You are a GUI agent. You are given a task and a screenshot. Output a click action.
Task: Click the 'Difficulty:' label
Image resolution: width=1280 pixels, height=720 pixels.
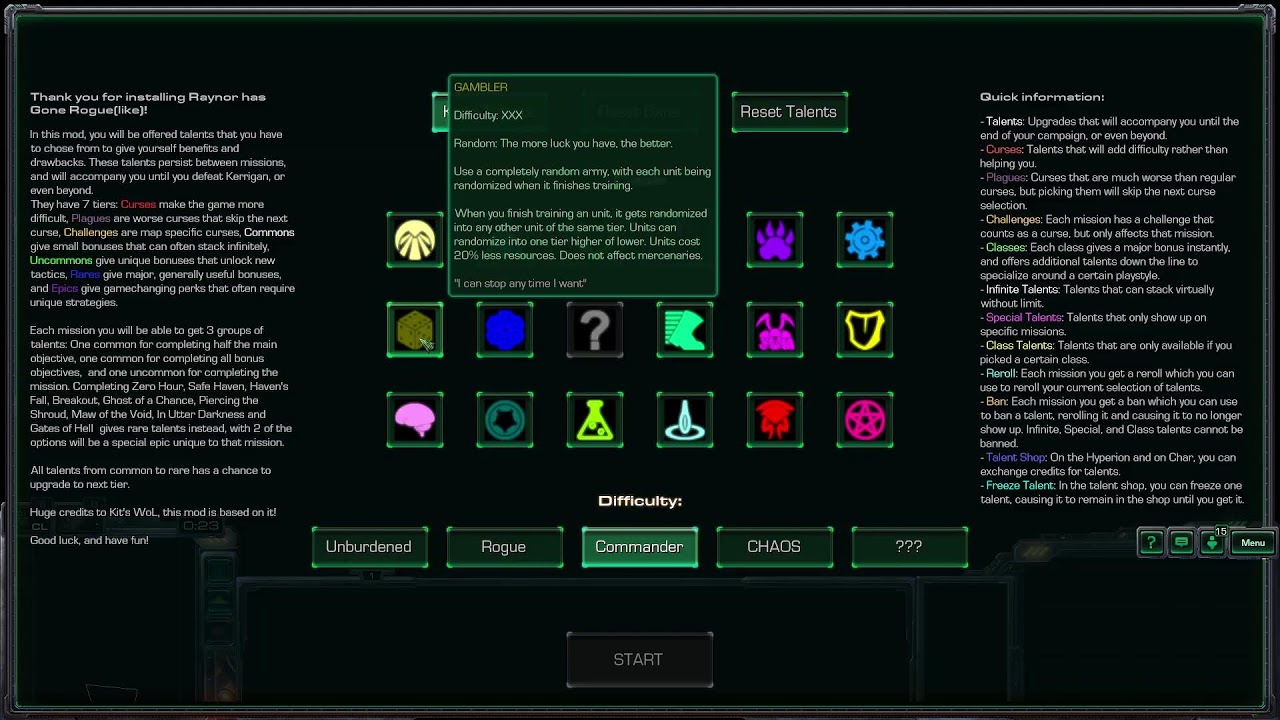pyautogui.click(x=640, y=501)
